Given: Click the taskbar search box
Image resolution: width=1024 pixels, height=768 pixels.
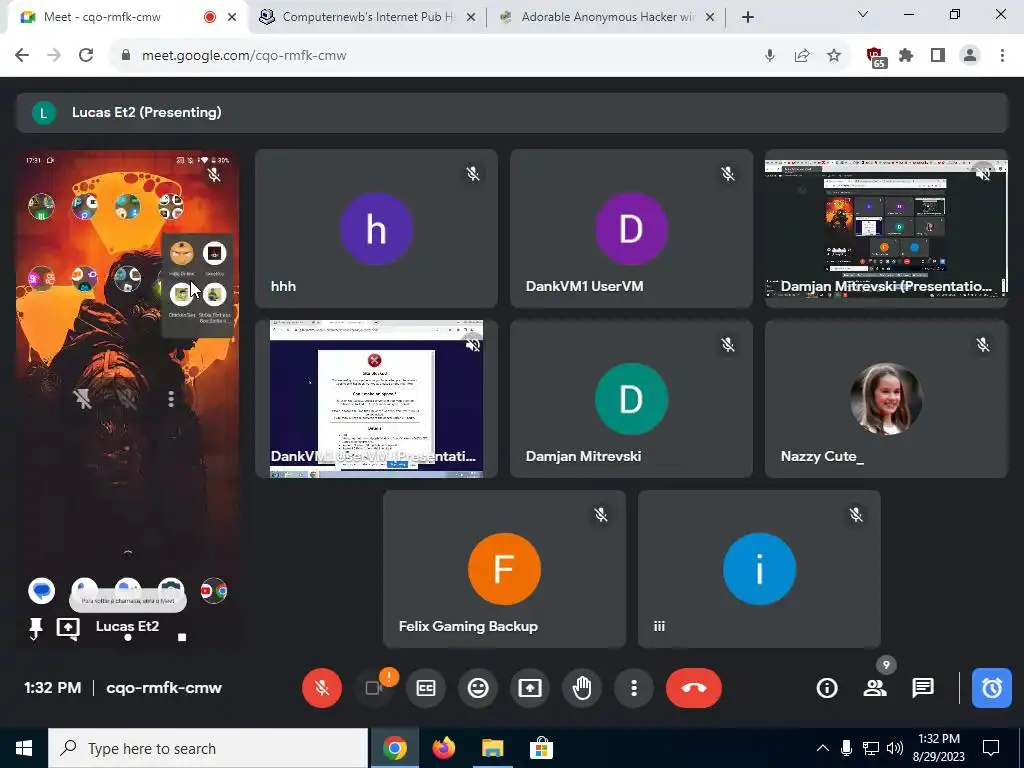Looking at the screenshot, I should coord(208,748).
